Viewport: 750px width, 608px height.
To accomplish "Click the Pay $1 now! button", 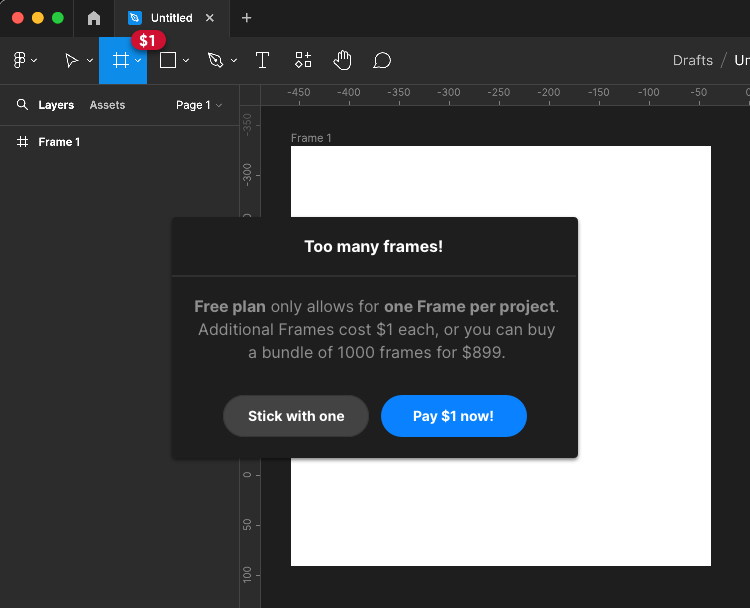I will [453, 416].
